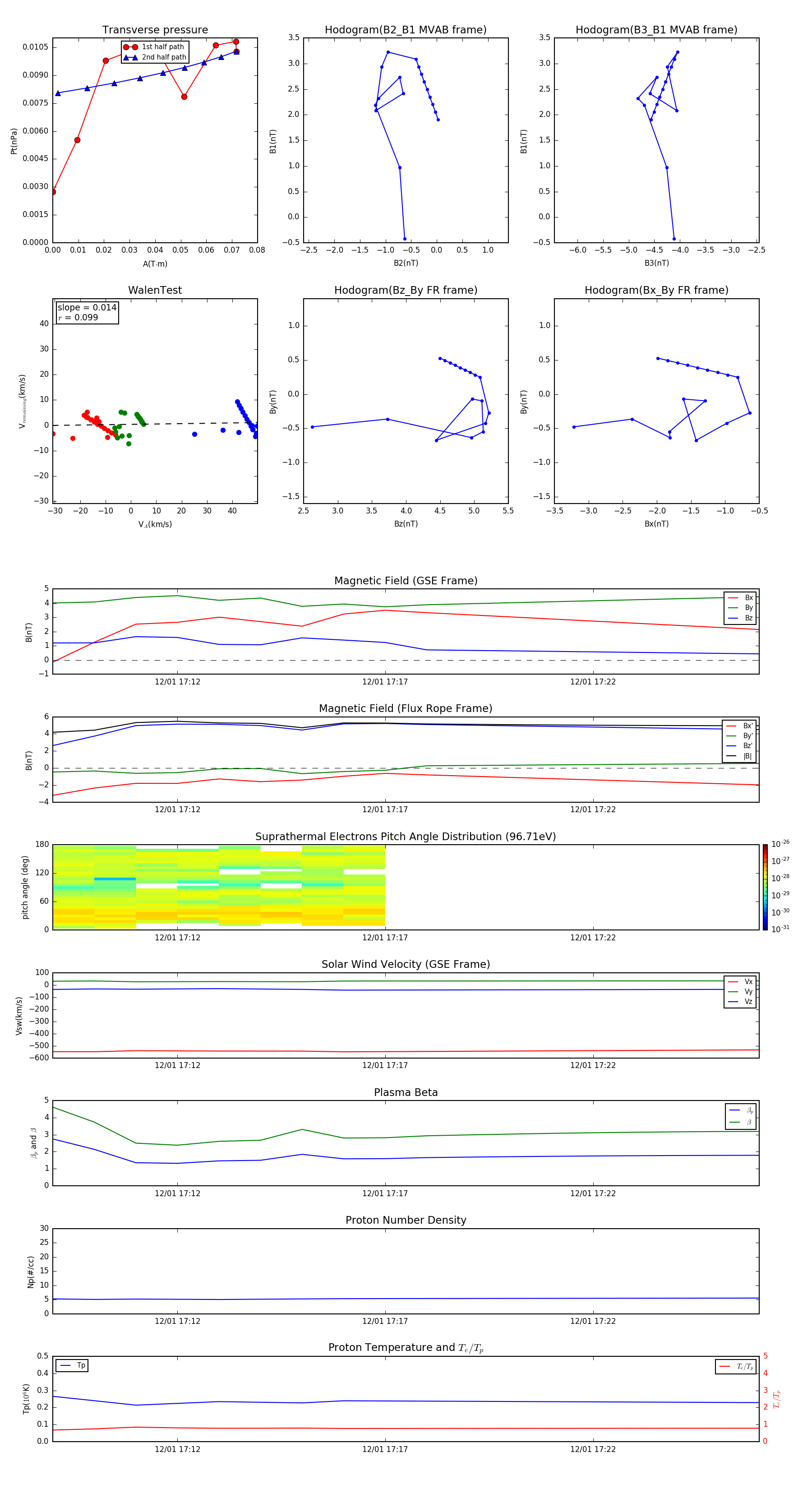The width and height of the screenshot is (812, 1489).
Task: Click the 'Np(#/cc)' axis label
Action: pyautogui.click(x=31, y=1272)
